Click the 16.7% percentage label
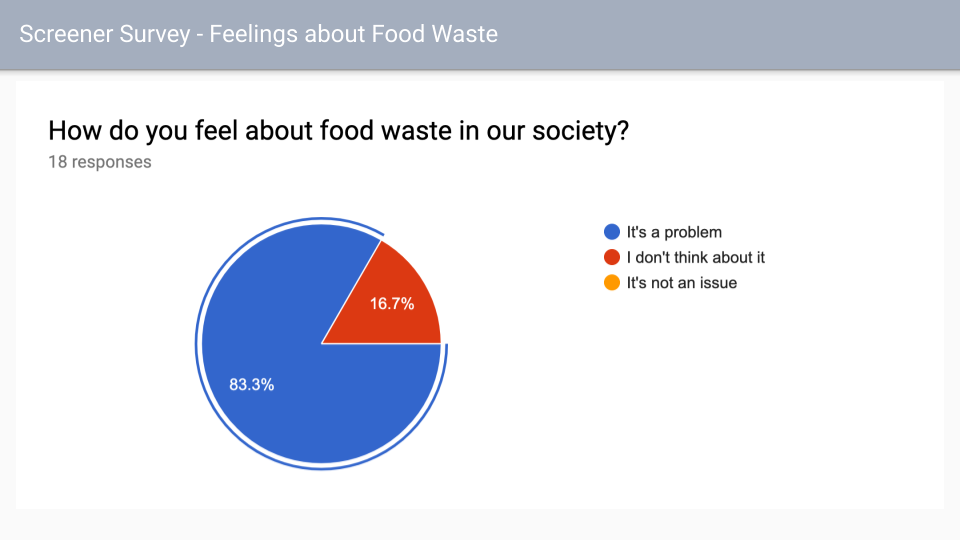Screen dimensions: 960x540 (392, 304)
